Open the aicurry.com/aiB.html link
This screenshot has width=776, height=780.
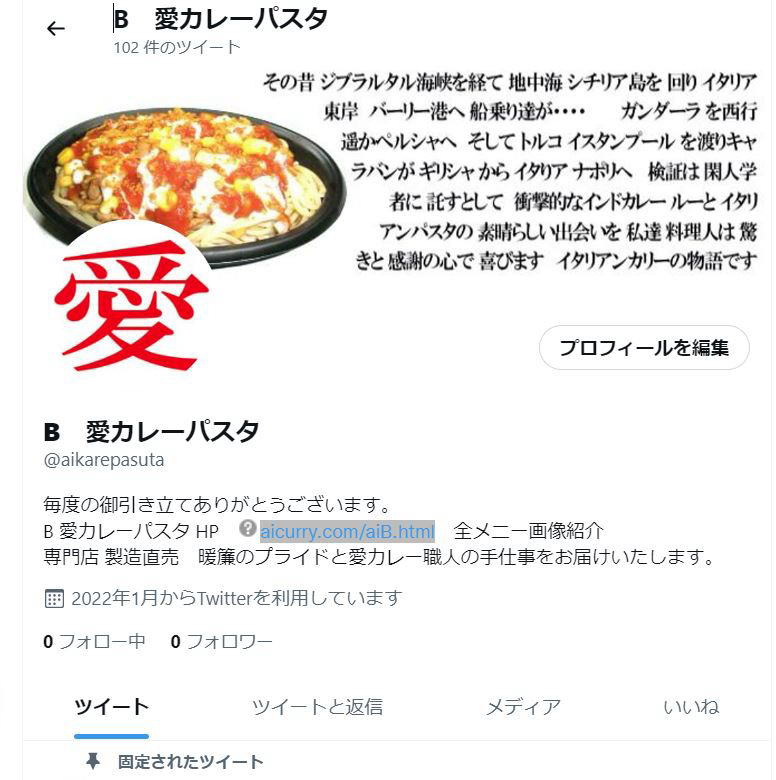[x=347, y=531]
